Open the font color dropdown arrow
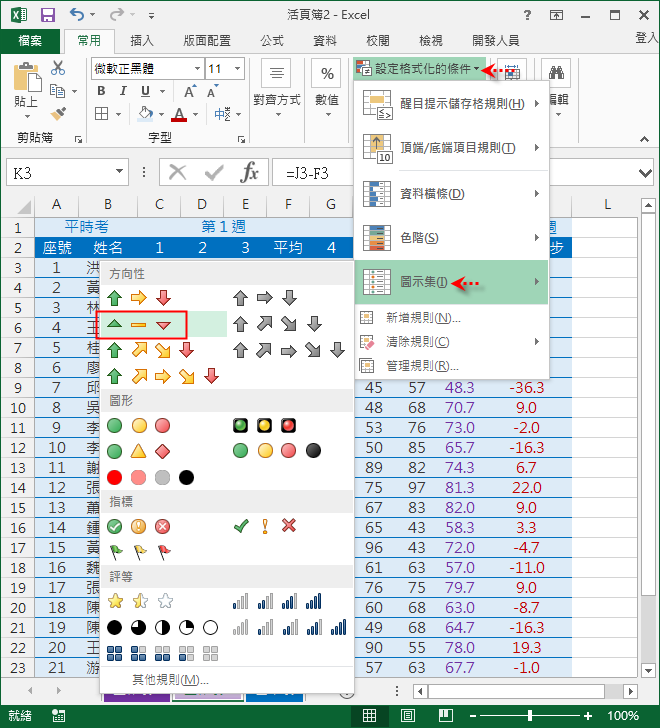Viewport: 660px width, 728px height. (x=196, y=114)
